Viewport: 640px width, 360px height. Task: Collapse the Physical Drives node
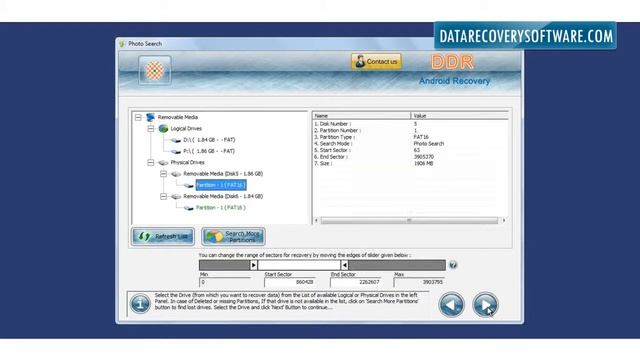tap(151, 162)
